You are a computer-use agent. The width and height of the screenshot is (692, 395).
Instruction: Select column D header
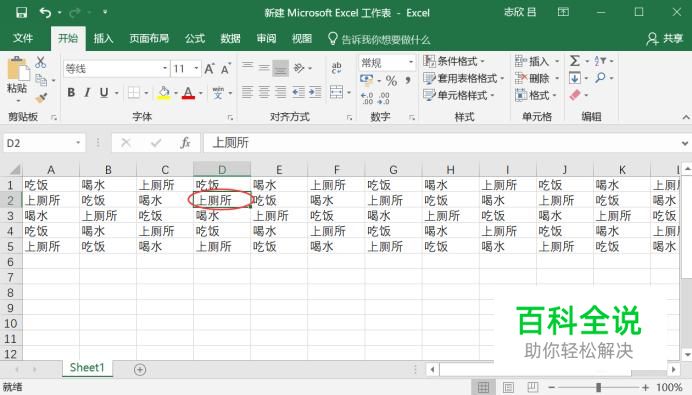222,169
